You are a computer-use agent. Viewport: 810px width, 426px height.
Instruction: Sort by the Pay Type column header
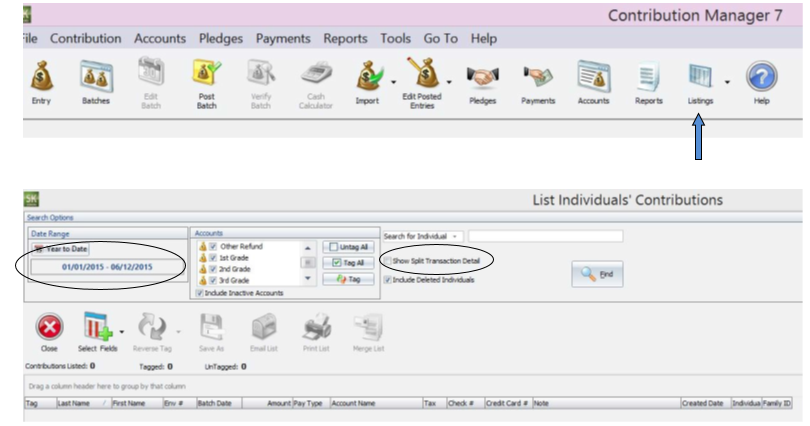pyautogui.click(x=311, y=403)
